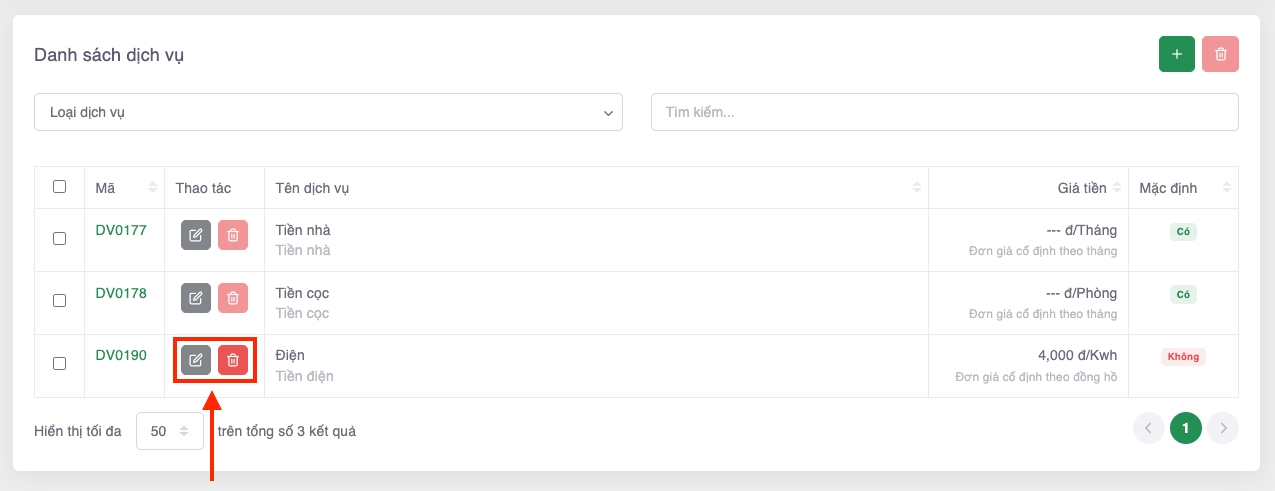Click the next page arrow
1275x491 pixels.
click(x=1222, y=428)
